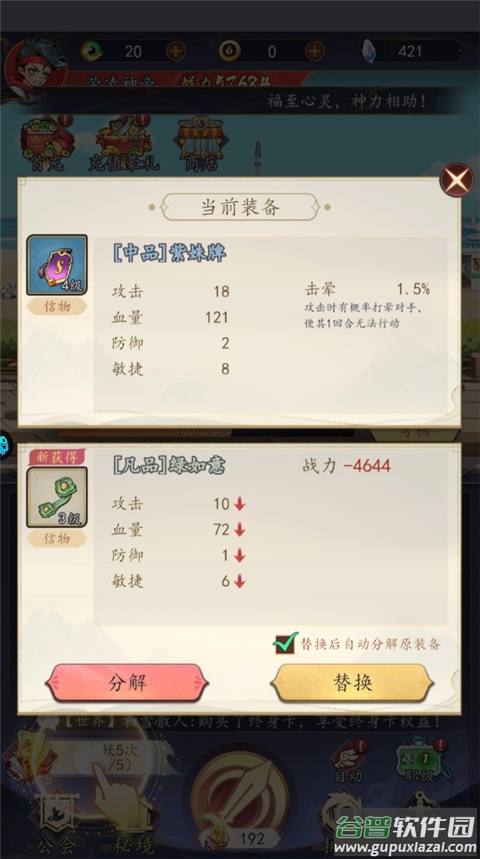The height and width of the screenshot is (859, 480).
Task: Add more jade currency with plus button
Action: click(175, 51)
